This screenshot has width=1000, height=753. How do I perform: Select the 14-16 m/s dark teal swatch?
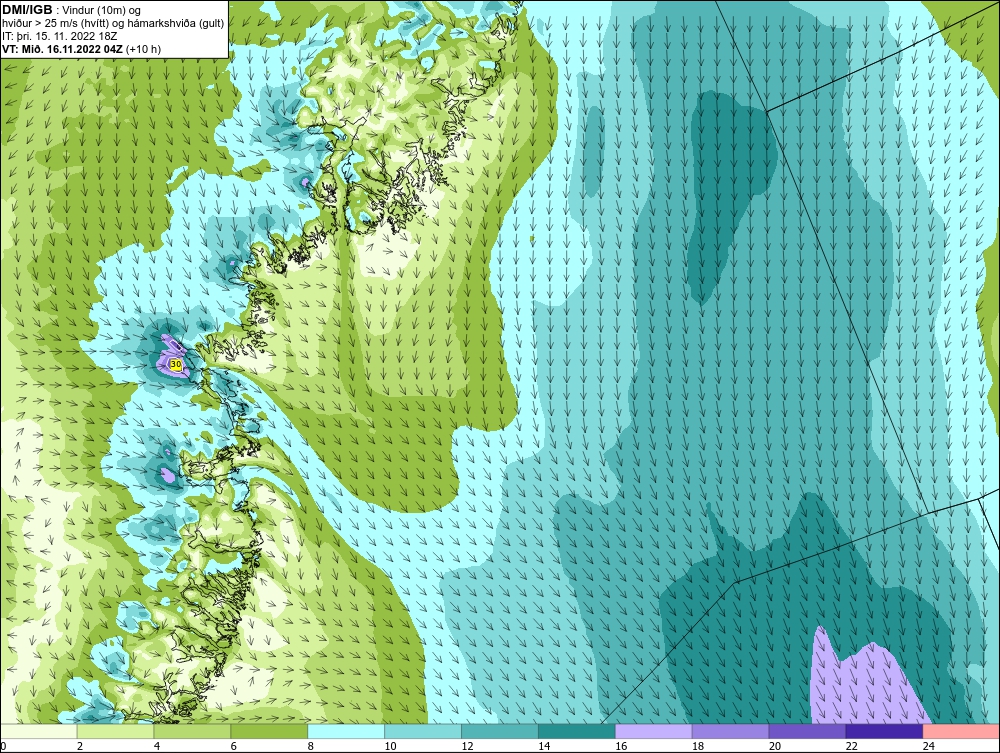click(x=577, y=731)
